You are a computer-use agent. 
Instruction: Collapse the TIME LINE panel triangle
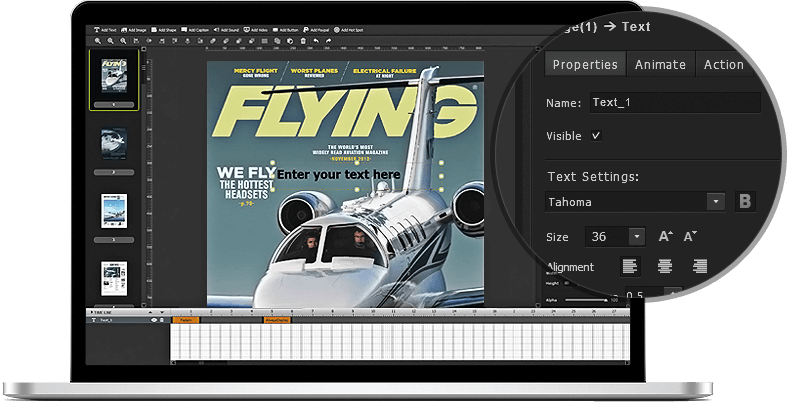tap(92, 312)
